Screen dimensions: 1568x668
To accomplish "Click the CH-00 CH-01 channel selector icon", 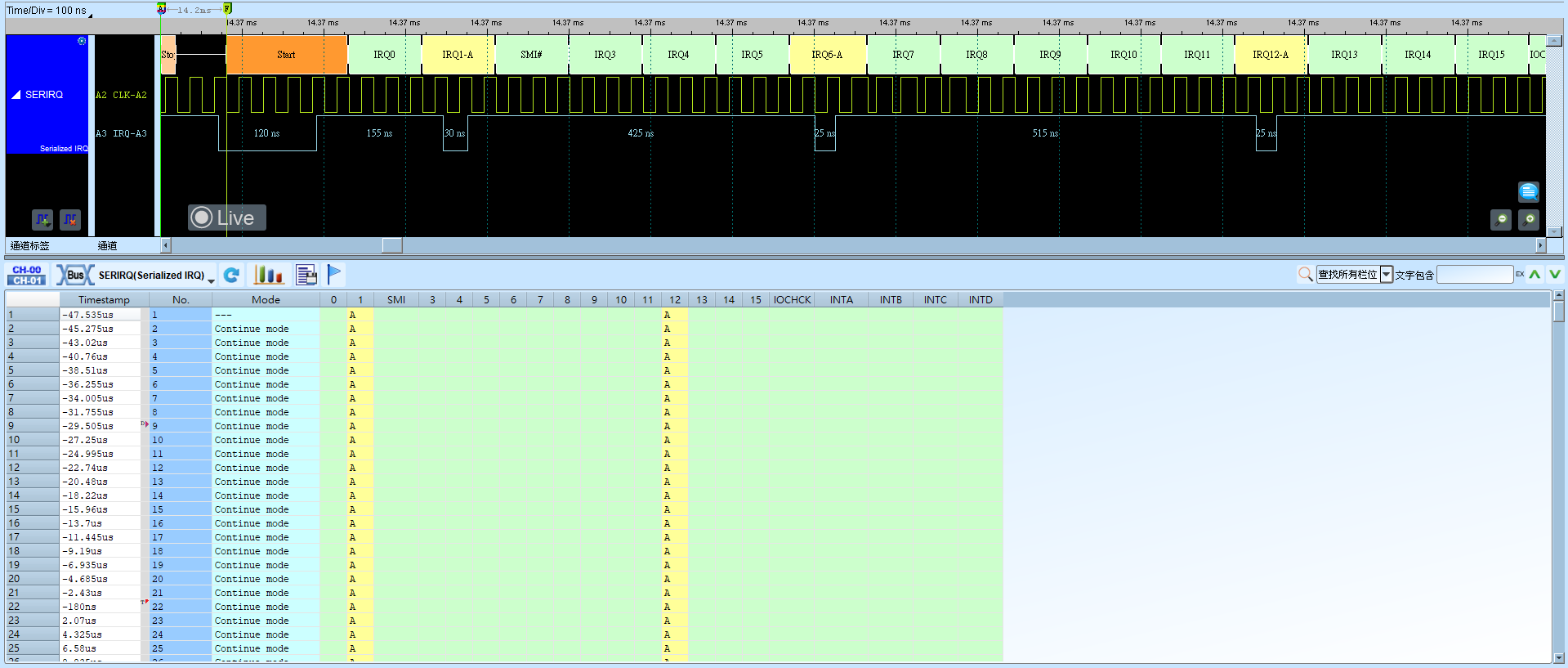I will 27,275.
